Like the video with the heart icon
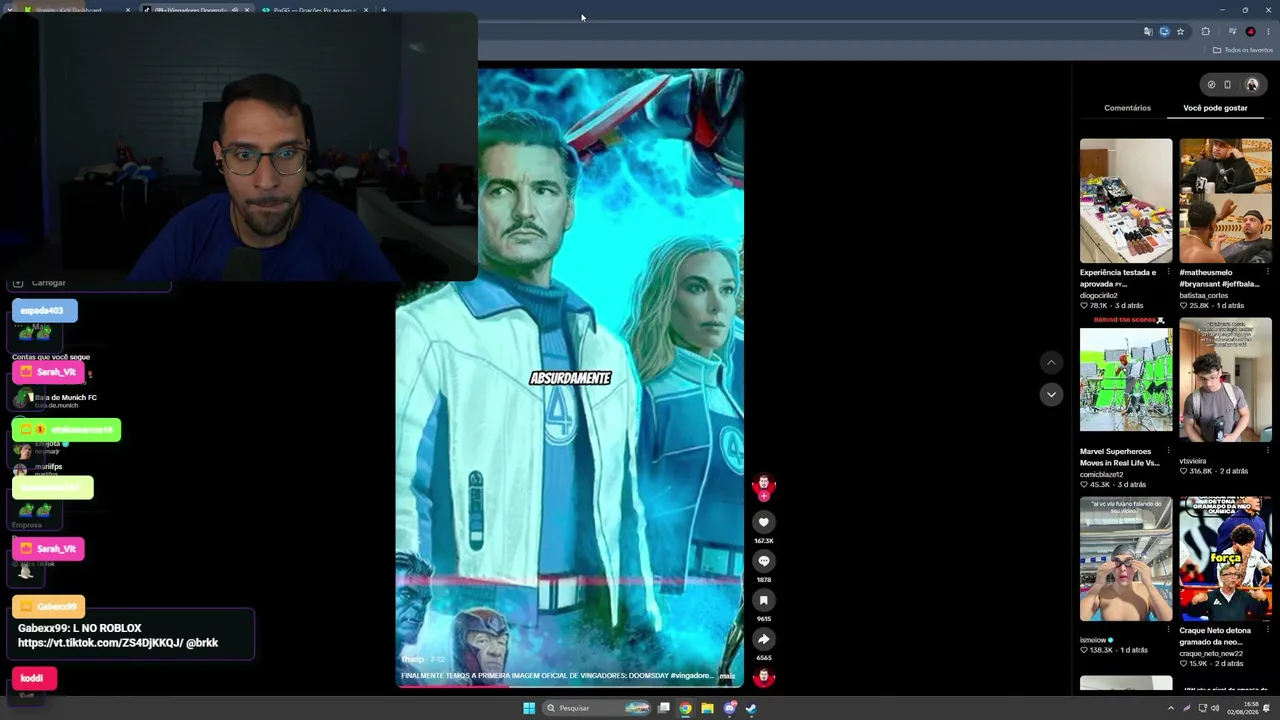 [x=763, y=522]
